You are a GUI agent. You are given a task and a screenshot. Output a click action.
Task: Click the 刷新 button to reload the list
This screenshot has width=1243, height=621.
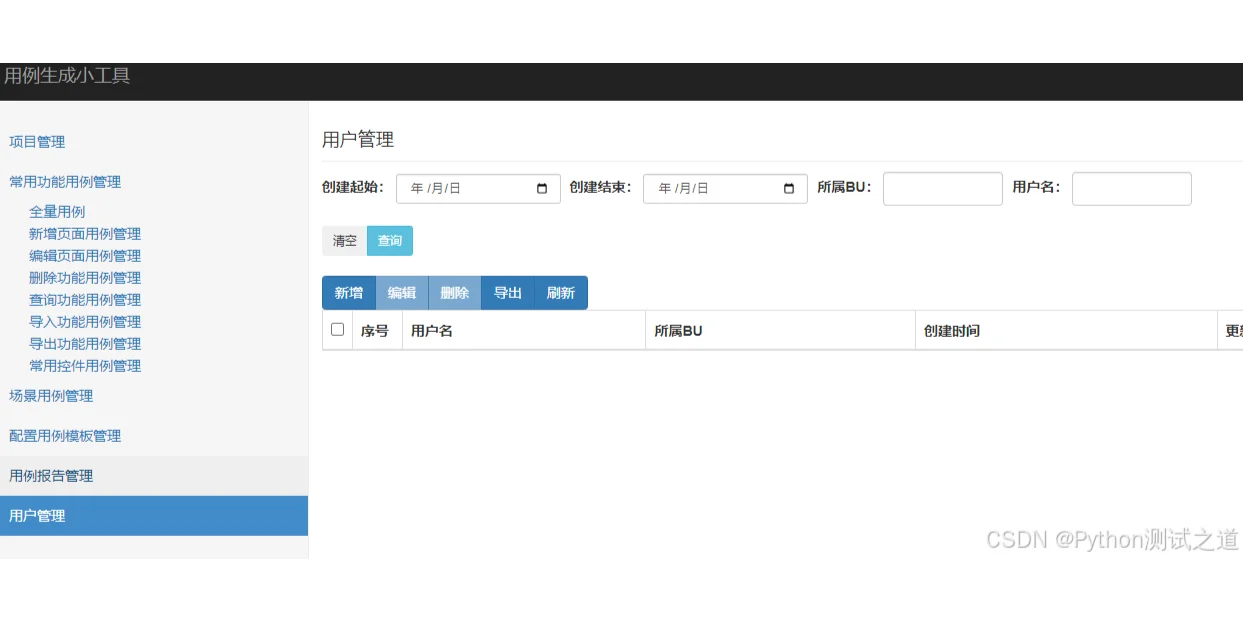tap(560, 292)
